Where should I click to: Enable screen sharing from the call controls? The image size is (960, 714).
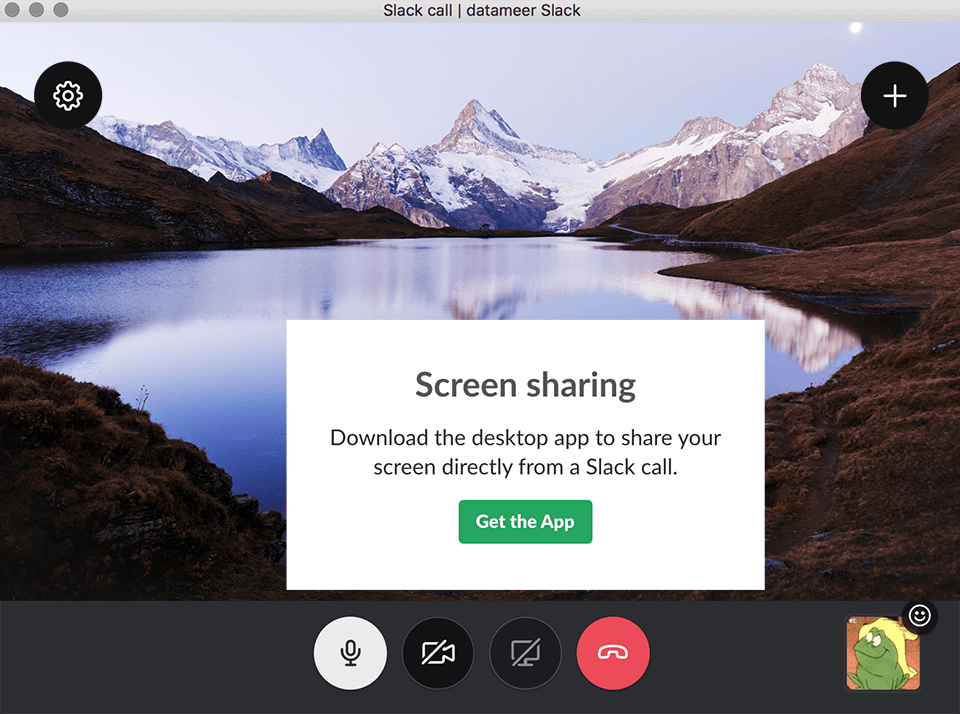coord(525,652)
